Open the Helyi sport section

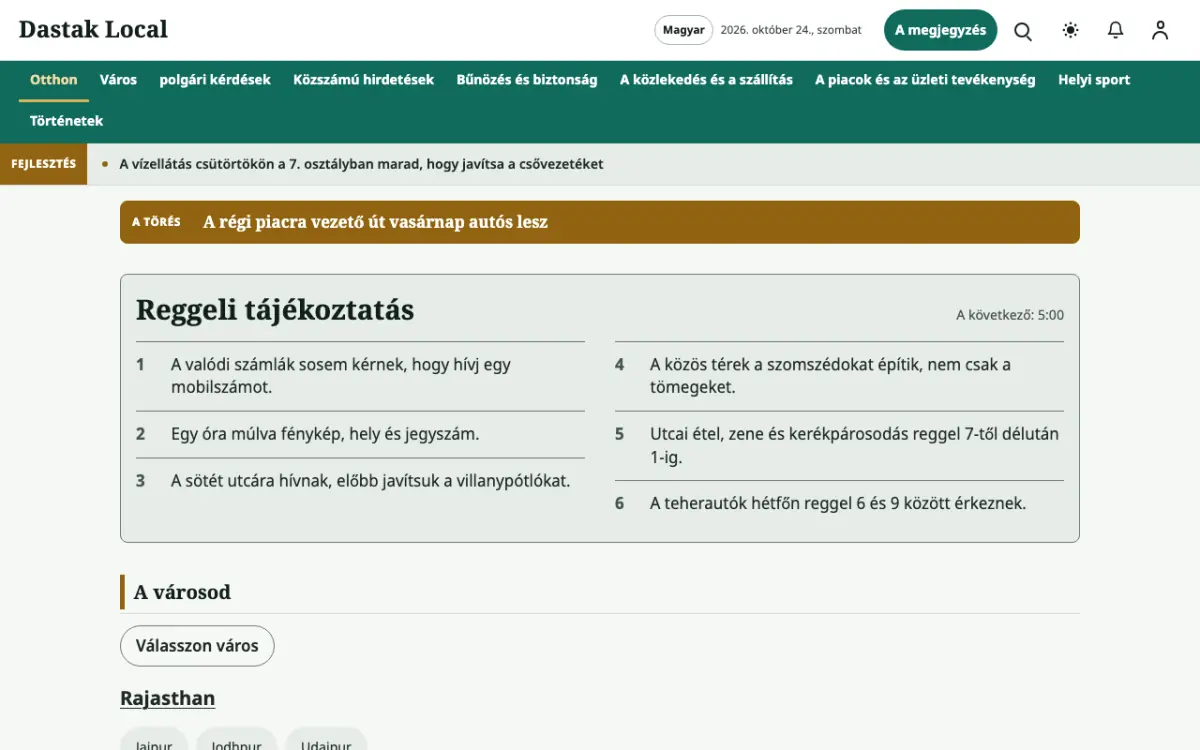[1094, 80]
